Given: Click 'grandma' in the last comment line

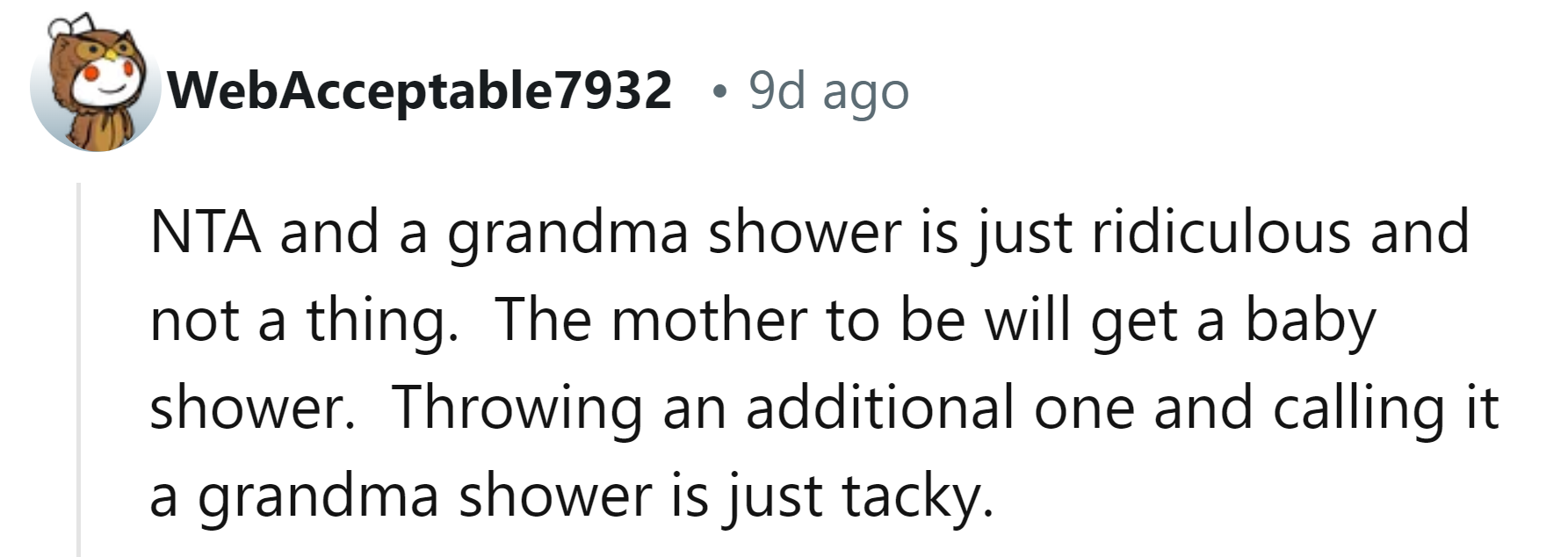Looking at the screenshot, I should click(x=317, y=499).
